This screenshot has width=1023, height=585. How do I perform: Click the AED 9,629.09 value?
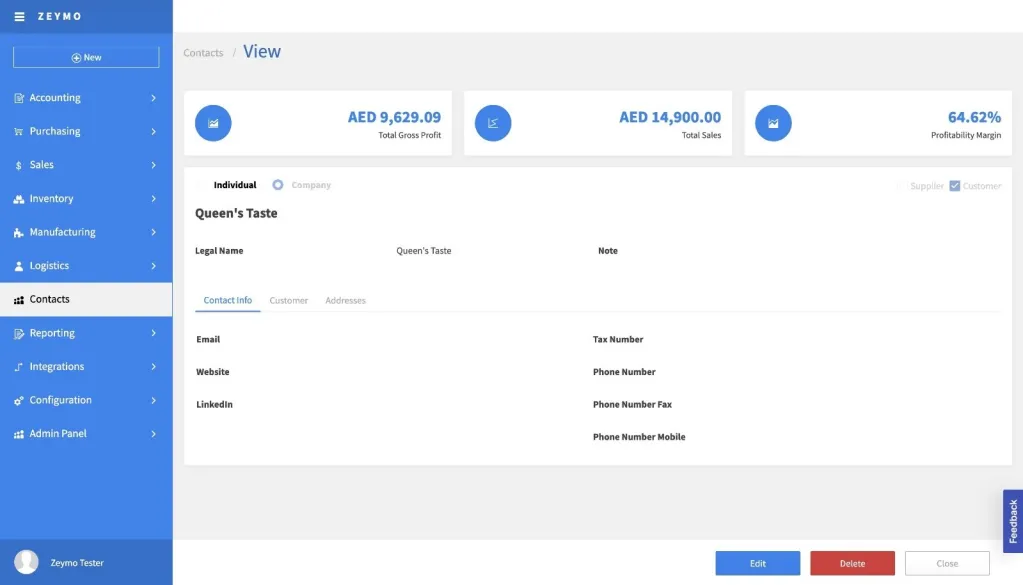pos(394,117)
